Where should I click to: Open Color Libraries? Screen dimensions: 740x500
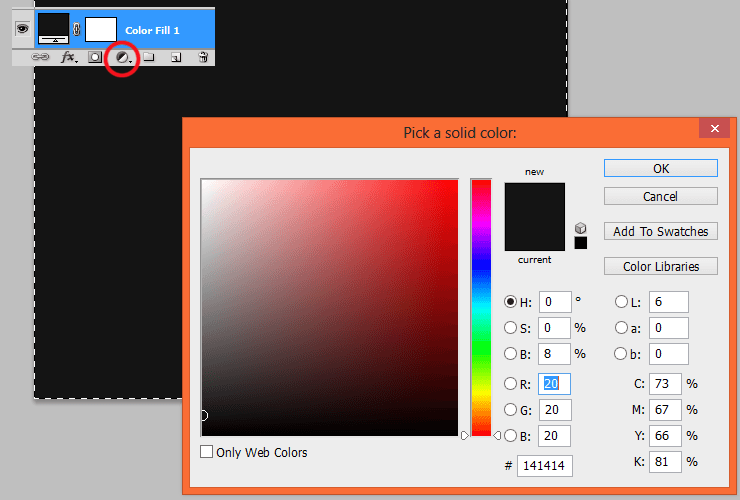pyautogui.click(x=661, y=266)
